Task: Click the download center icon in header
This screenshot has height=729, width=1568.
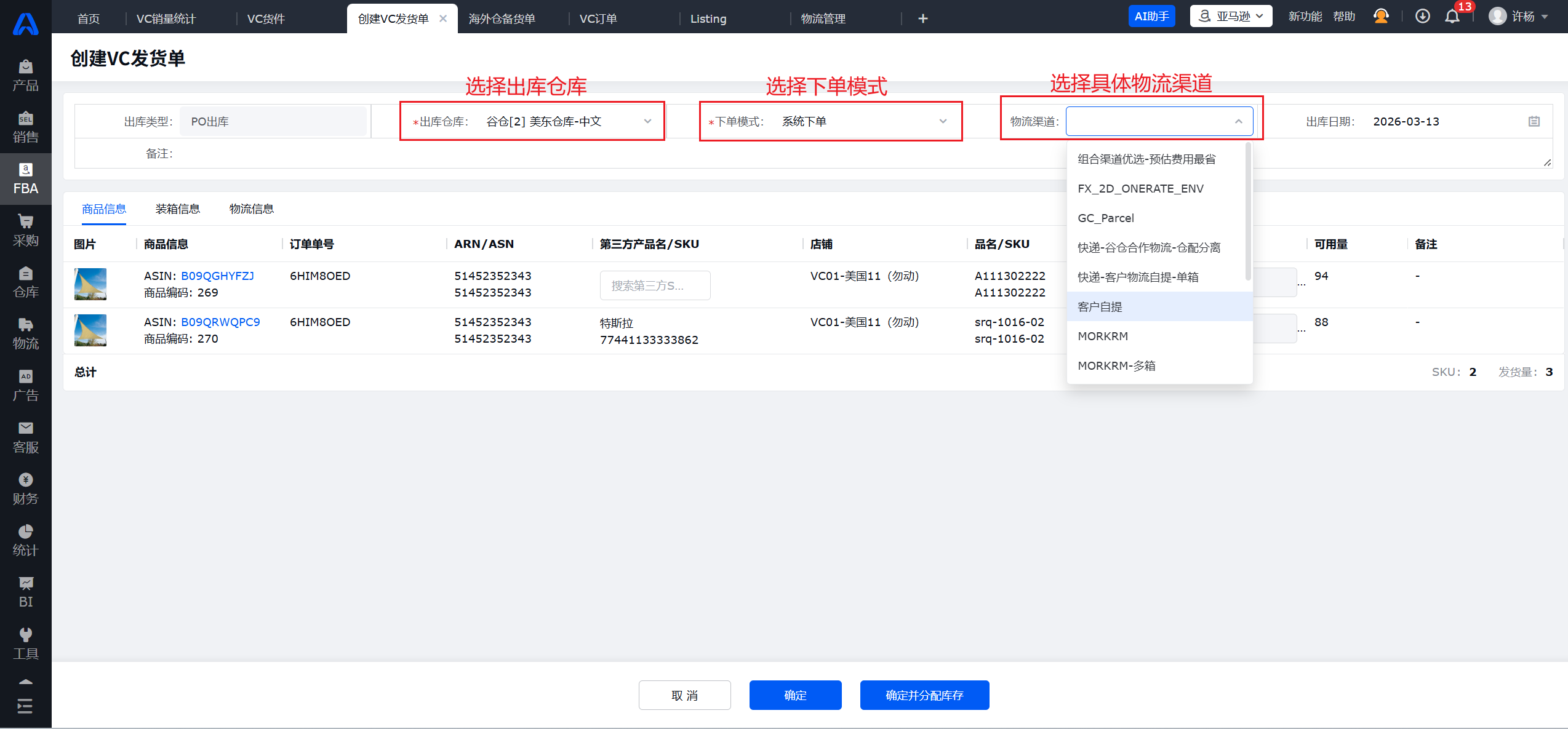Action: [x=1422, y=17]
